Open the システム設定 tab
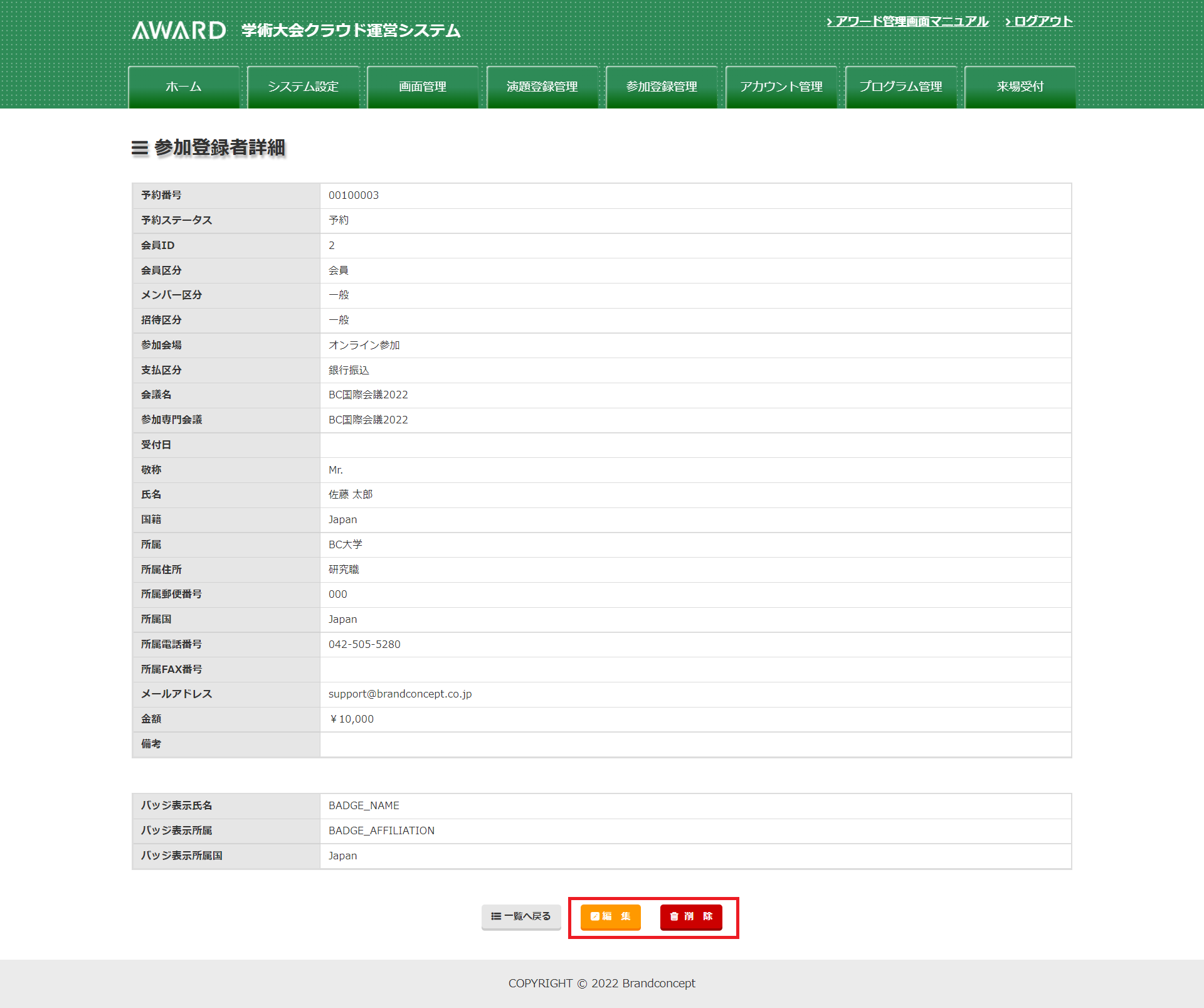This screenshot has width=1204, height=1008. (x=303, y=87)
